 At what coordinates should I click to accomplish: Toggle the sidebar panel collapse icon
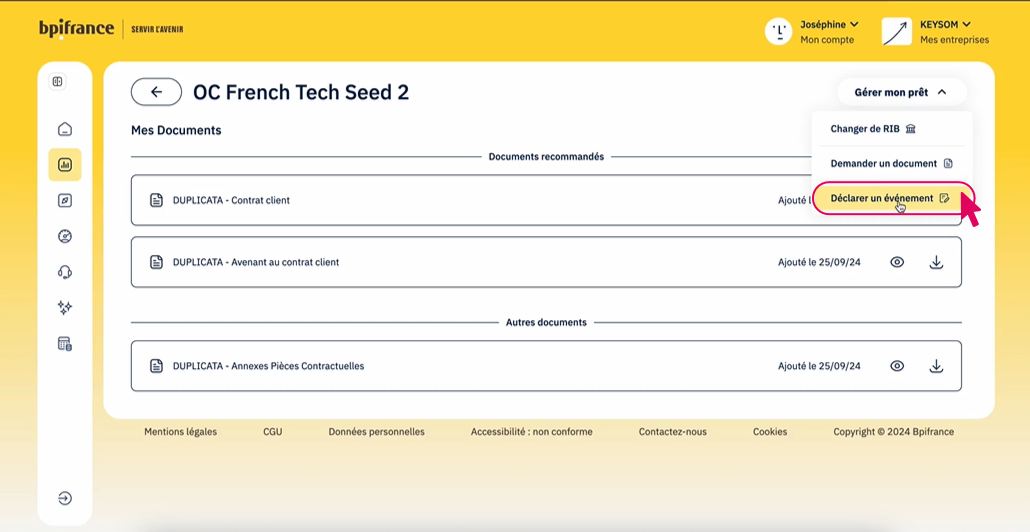(x=58, y=82)
